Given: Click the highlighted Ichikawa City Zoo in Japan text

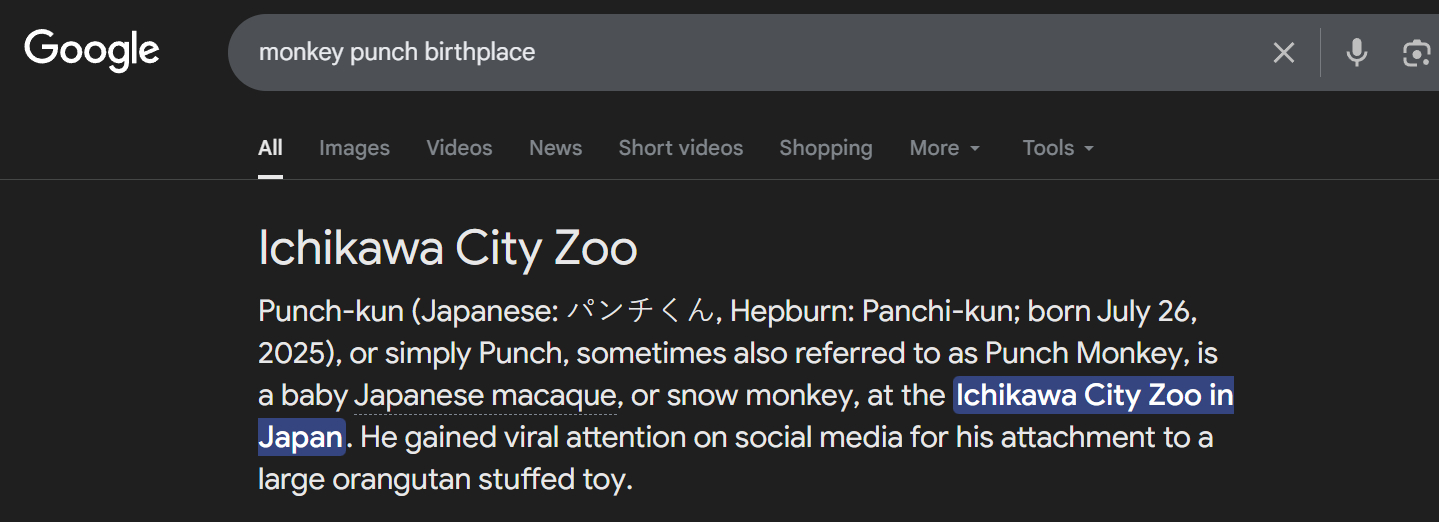Looking at the screenshot, I should 1093,396.
